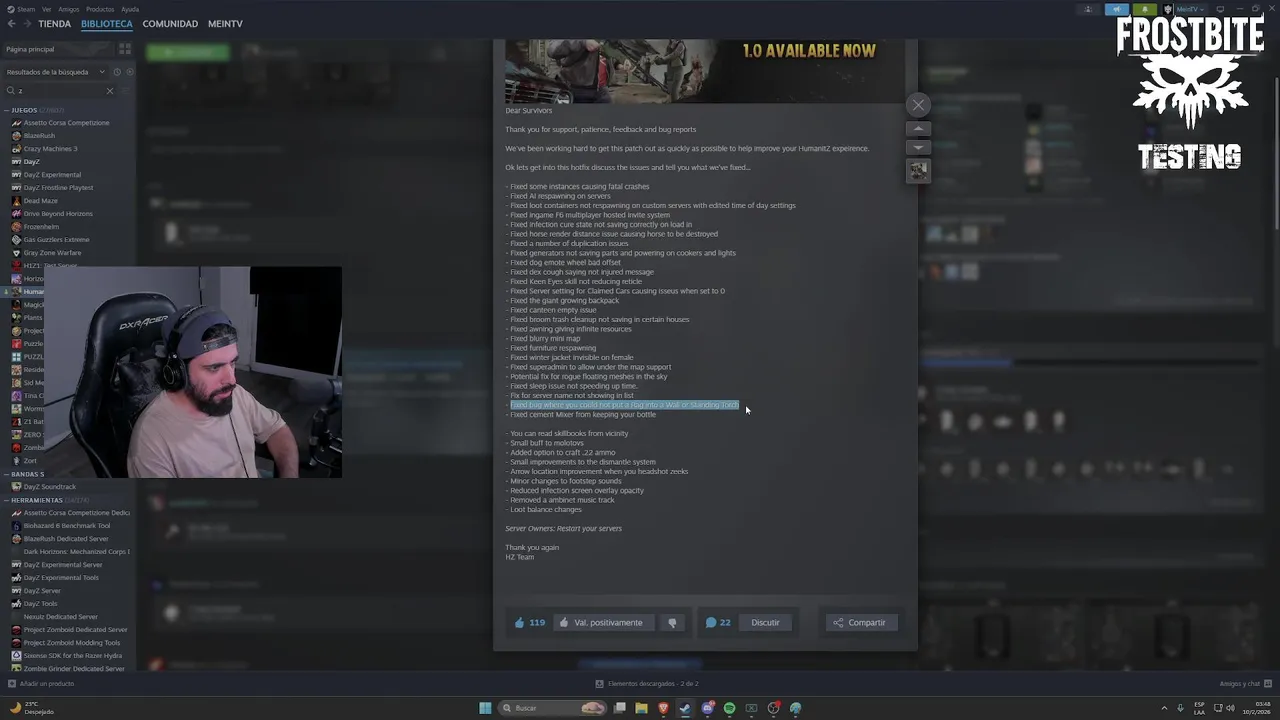Clear the library search with the X

(110, 91)
